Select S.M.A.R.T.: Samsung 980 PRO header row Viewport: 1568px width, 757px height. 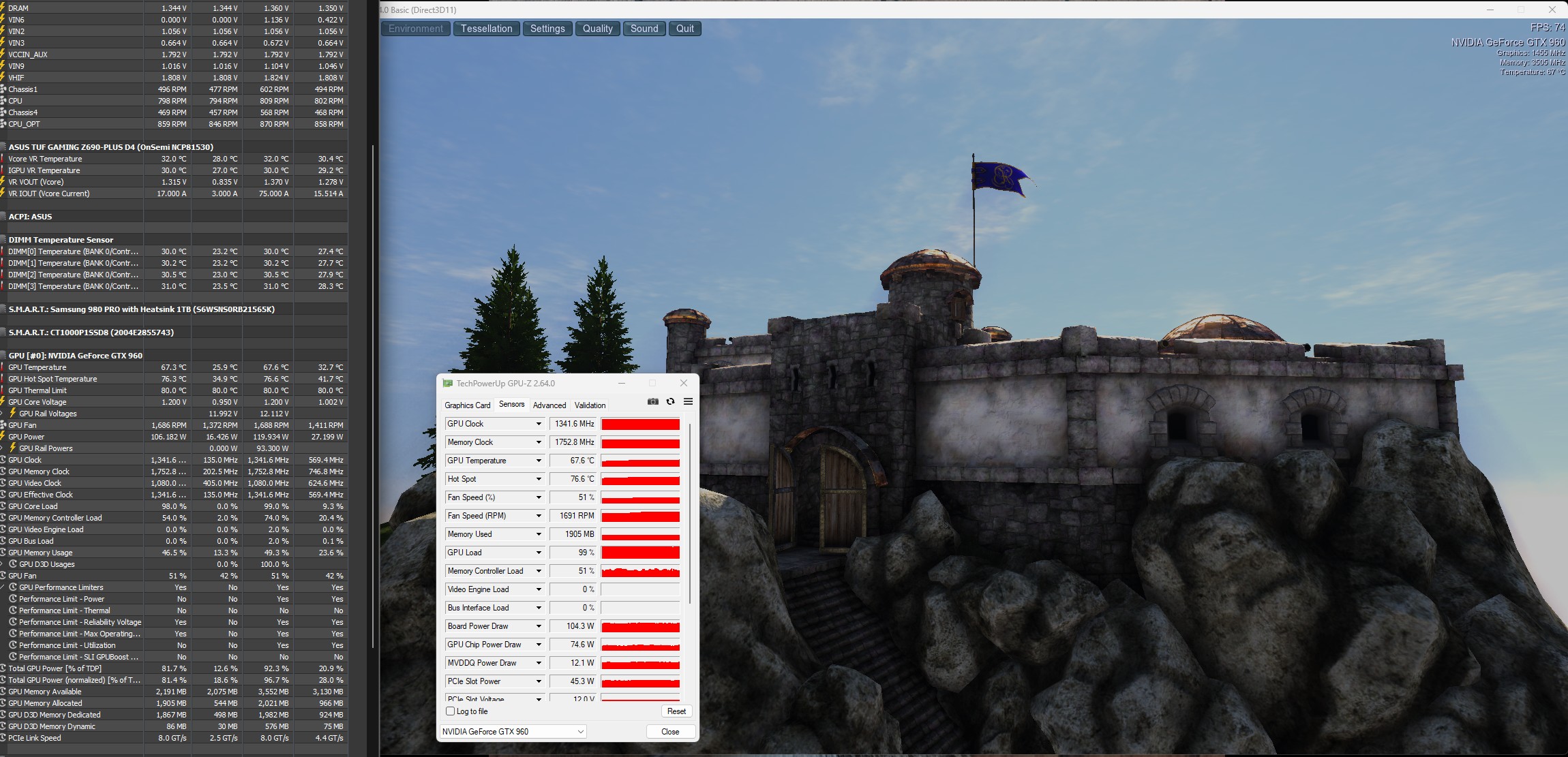point(175,309)
